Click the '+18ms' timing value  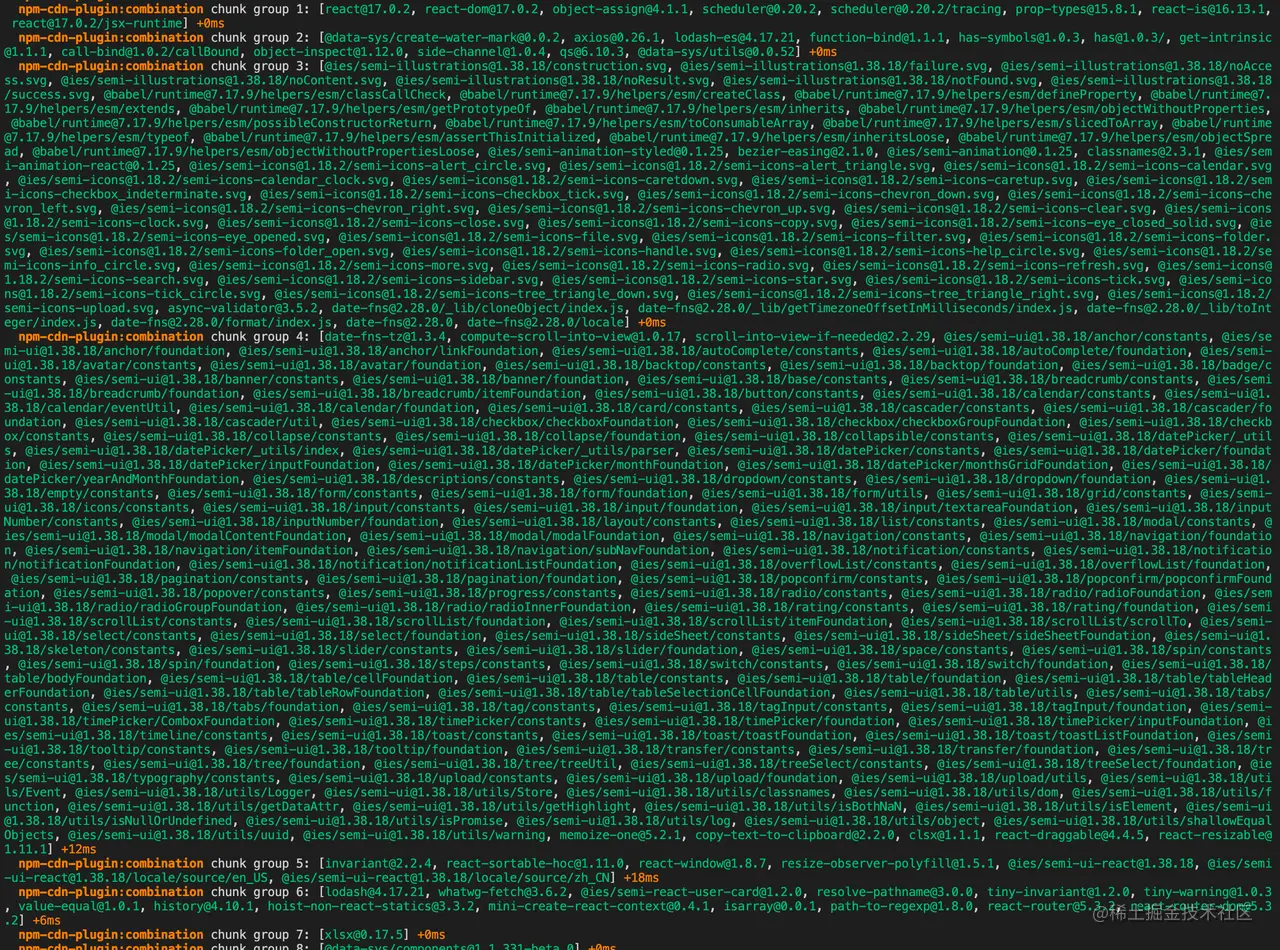tap(640, 878)
